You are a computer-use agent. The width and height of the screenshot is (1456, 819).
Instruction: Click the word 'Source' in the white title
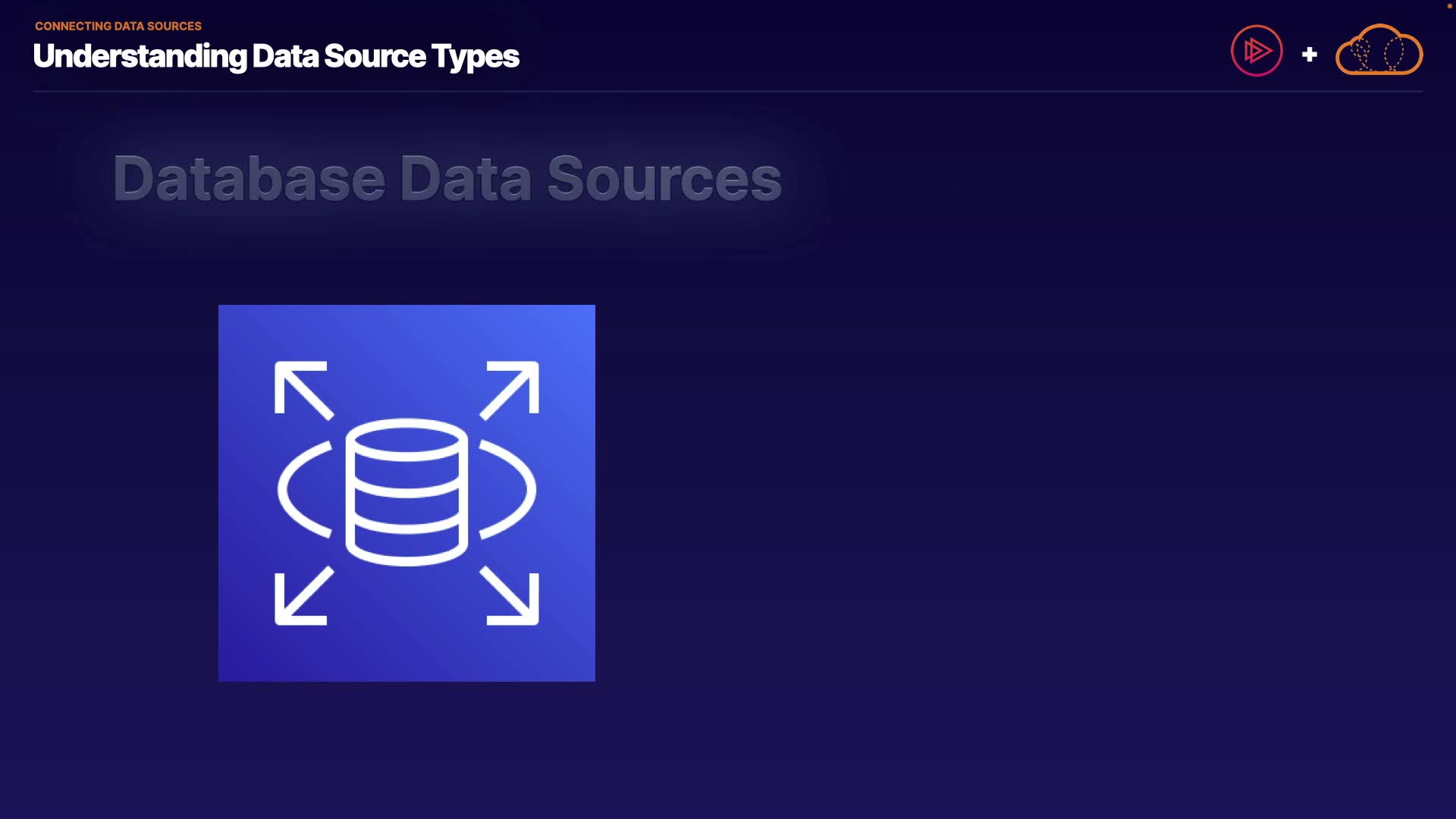(375, 56)
